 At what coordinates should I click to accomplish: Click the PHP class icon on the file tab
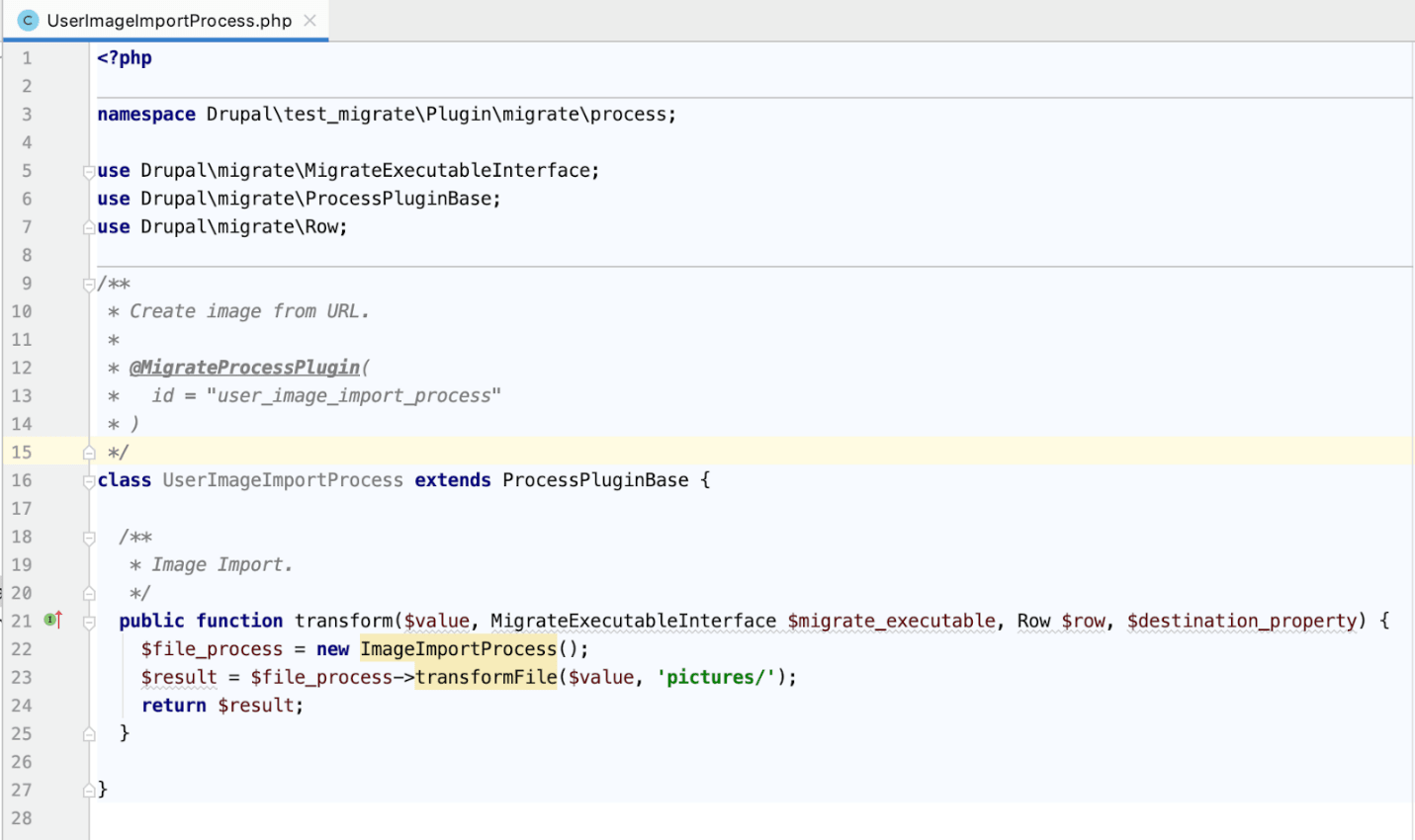[27, 19]
